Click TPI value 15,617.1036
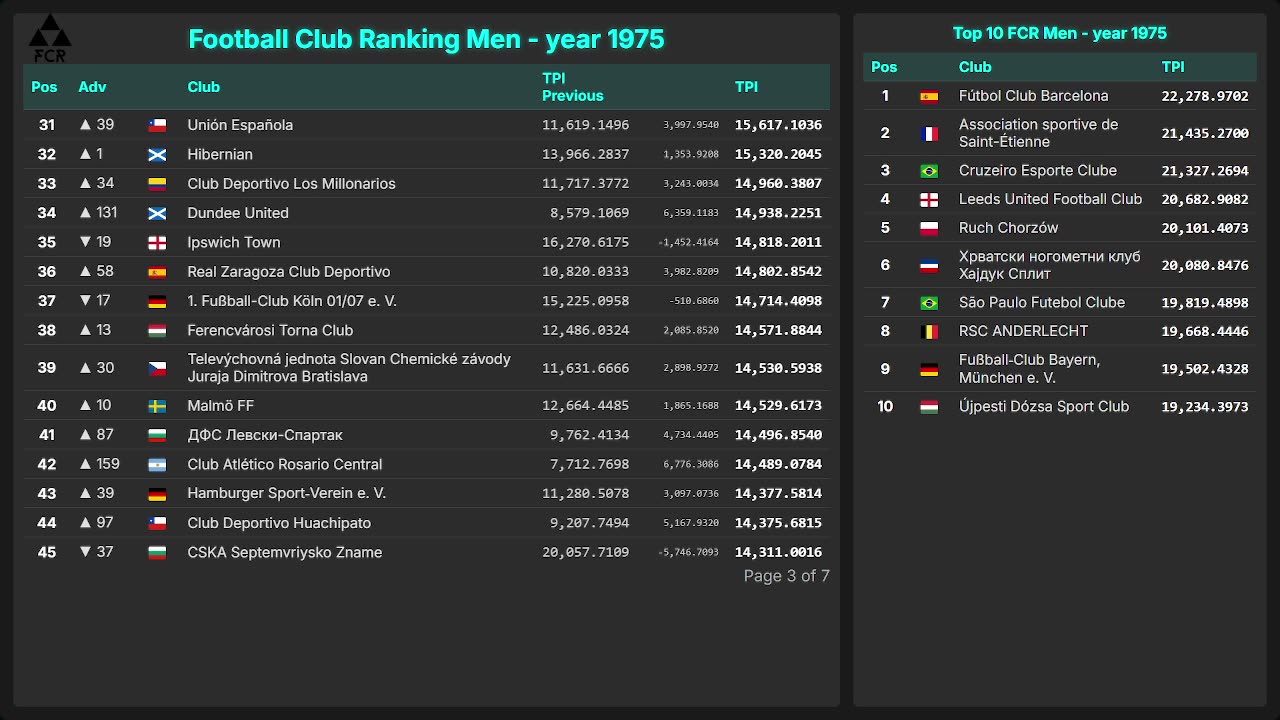The height and width of the screenshot is (720, 1280). [778, 125]
